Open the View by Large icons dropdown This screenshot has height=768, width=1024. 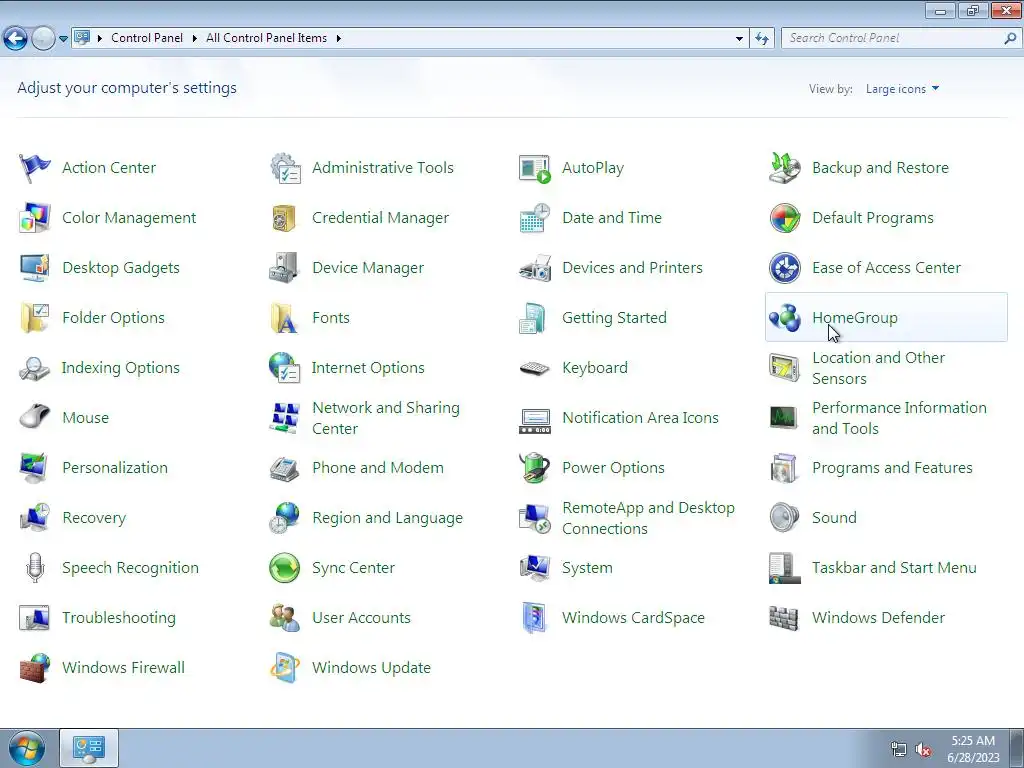[x=903, y=89]
